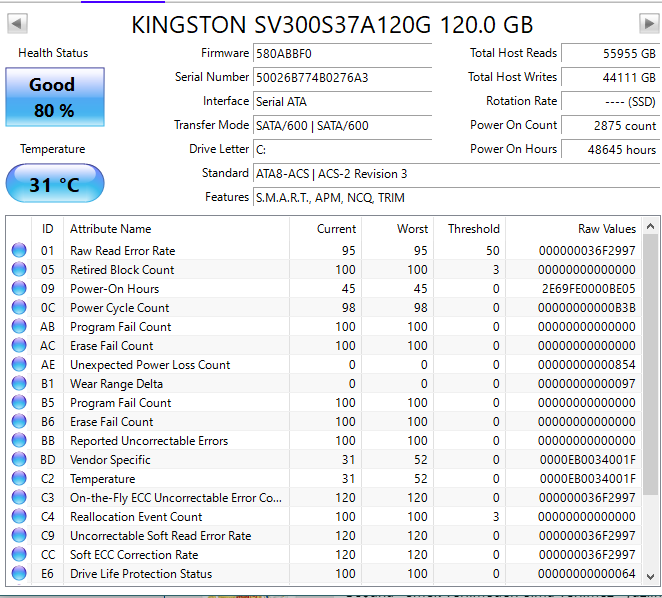Click status orb for AB Program Fail Count

coord(19,326)
